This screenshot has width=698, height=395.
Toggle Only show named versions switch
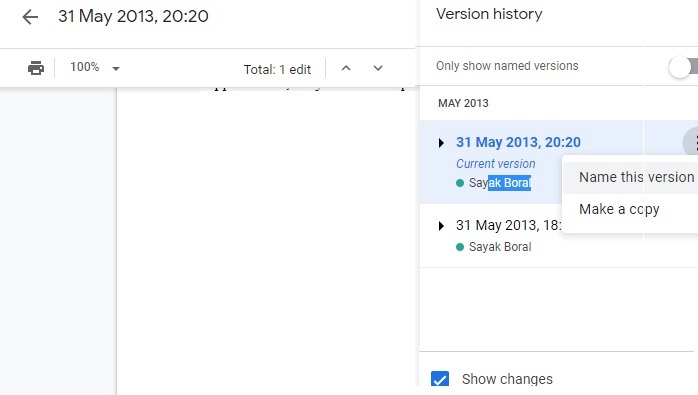click(683, 67)
